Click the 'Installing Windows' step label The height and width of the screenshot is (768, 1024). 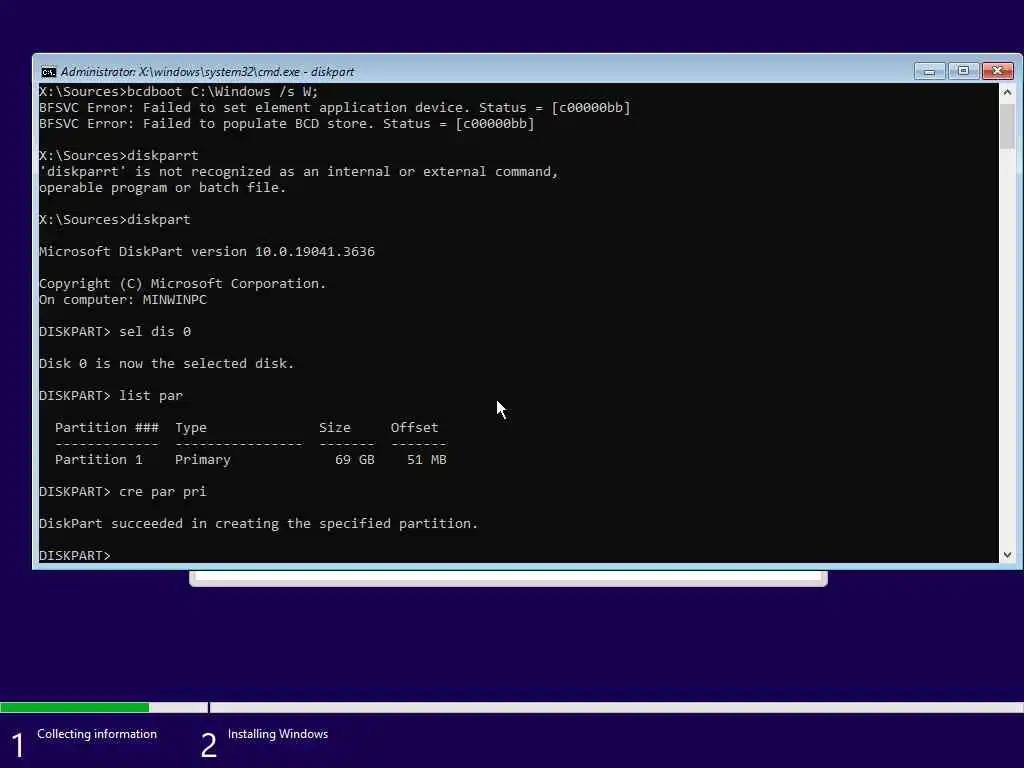(x=278, y=734)
